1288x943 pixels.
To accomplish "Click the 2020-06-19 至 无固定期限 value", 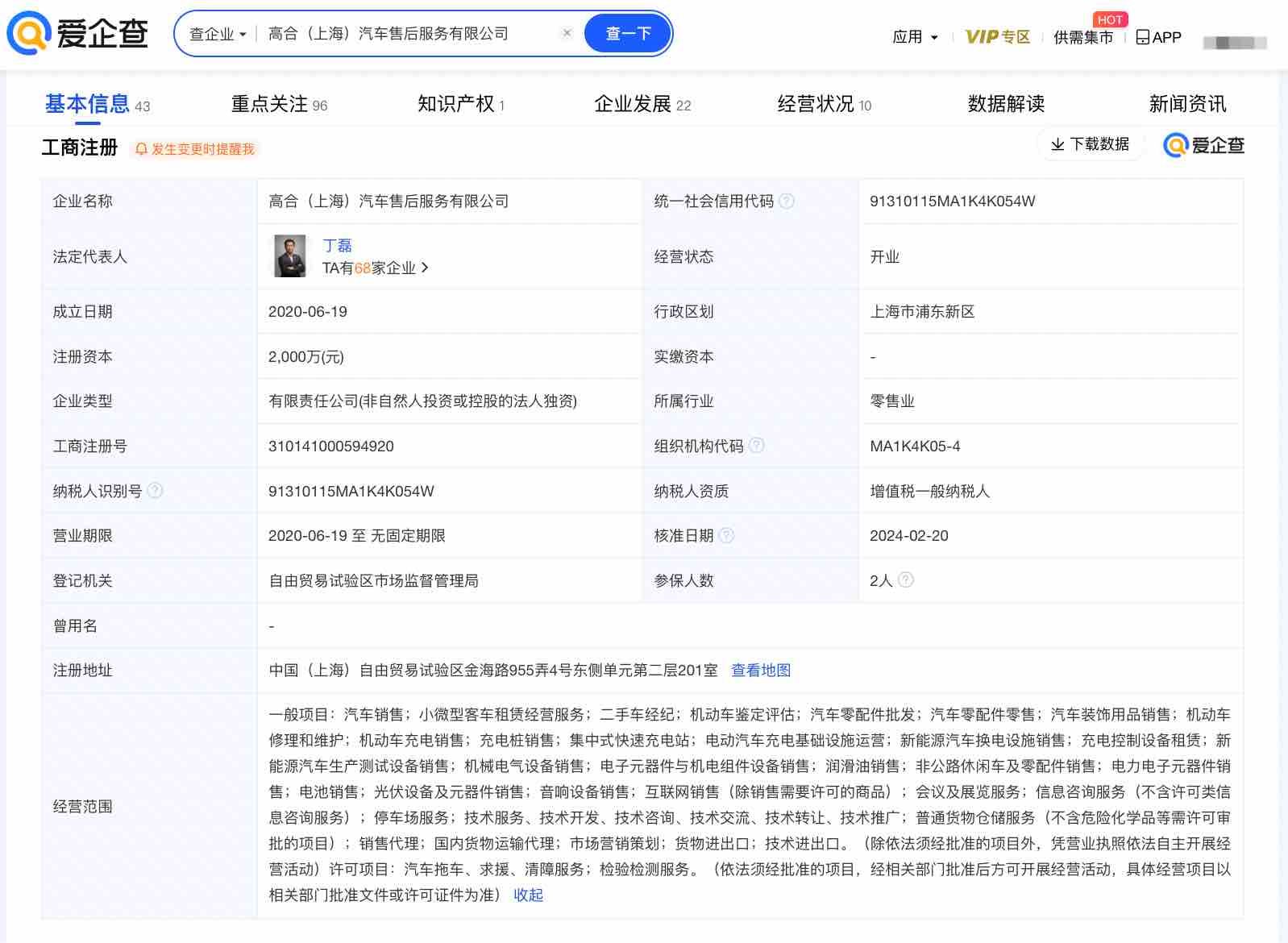I will (x=357, y=536).
